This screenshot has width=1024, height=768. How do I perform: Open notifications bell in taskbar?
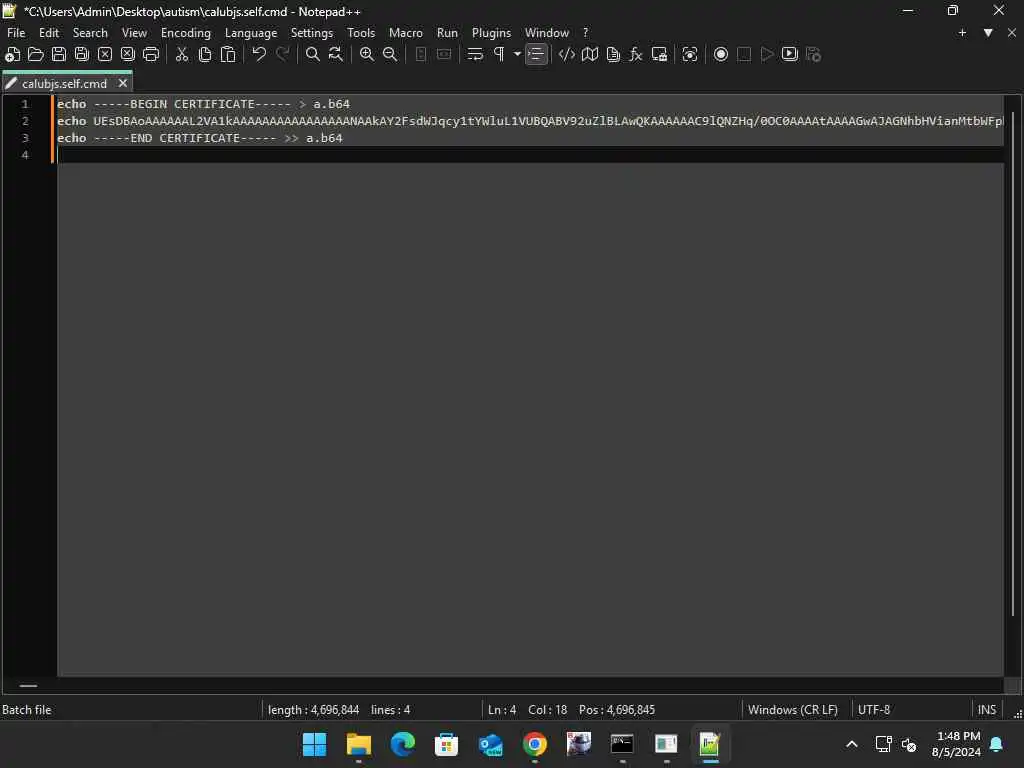tap(997, 744)
